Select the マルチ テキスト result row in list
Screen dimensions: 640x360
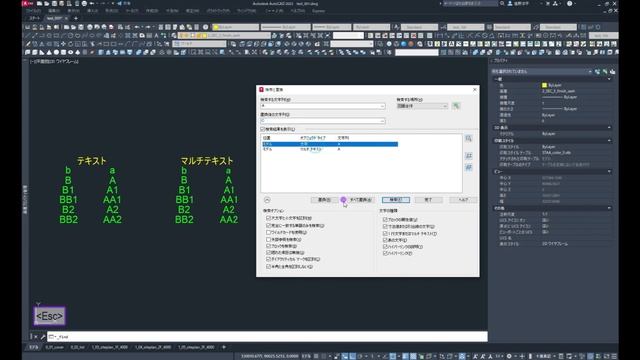[x=330, y=149]
